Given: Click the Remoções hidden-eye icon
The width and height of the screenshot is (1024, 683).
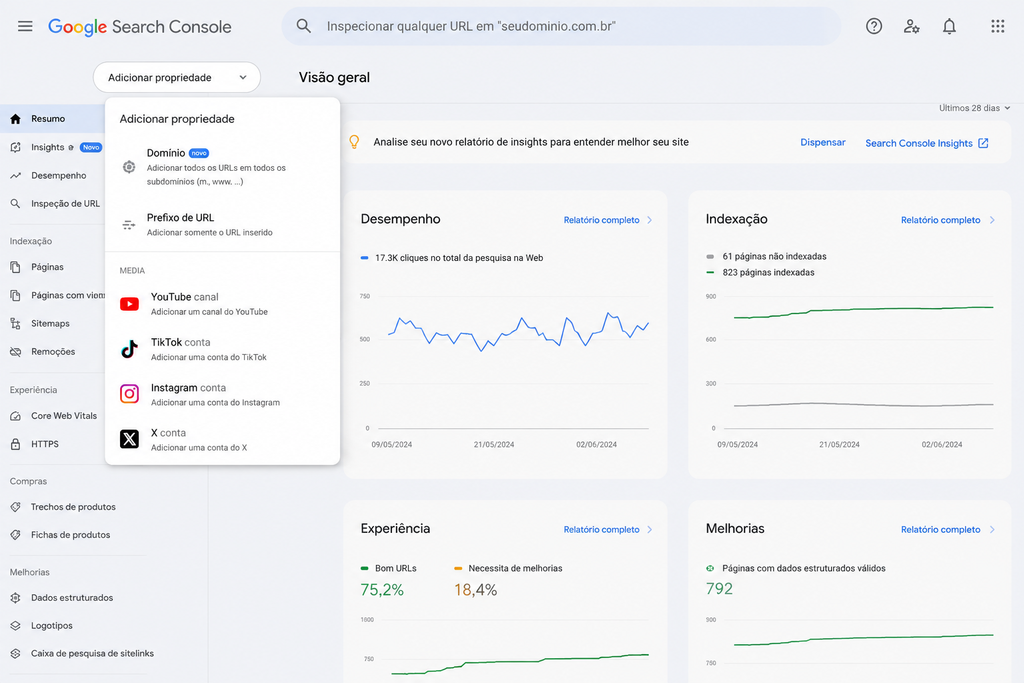Looking at the screenshot, I should (16, 352).
